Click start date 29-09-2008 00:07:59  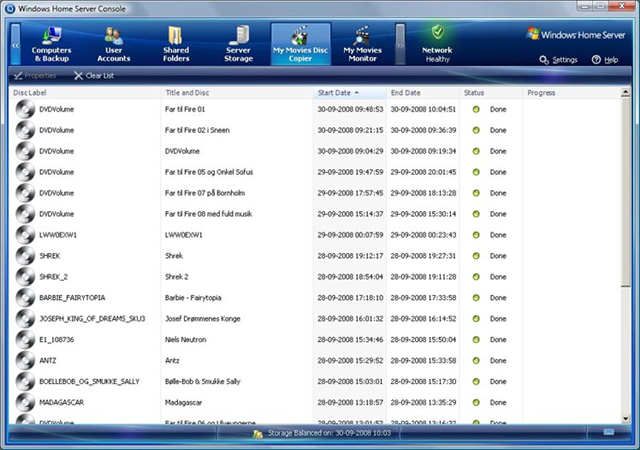coord(350,235)
